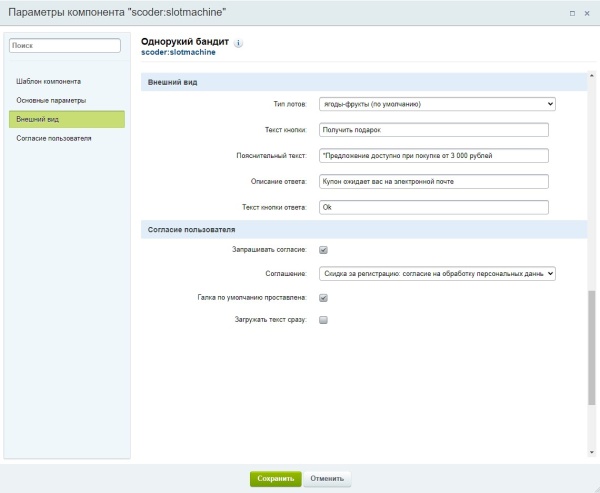Click the Пояснительный текст field

pyautogui.click(x=433, y=155)
